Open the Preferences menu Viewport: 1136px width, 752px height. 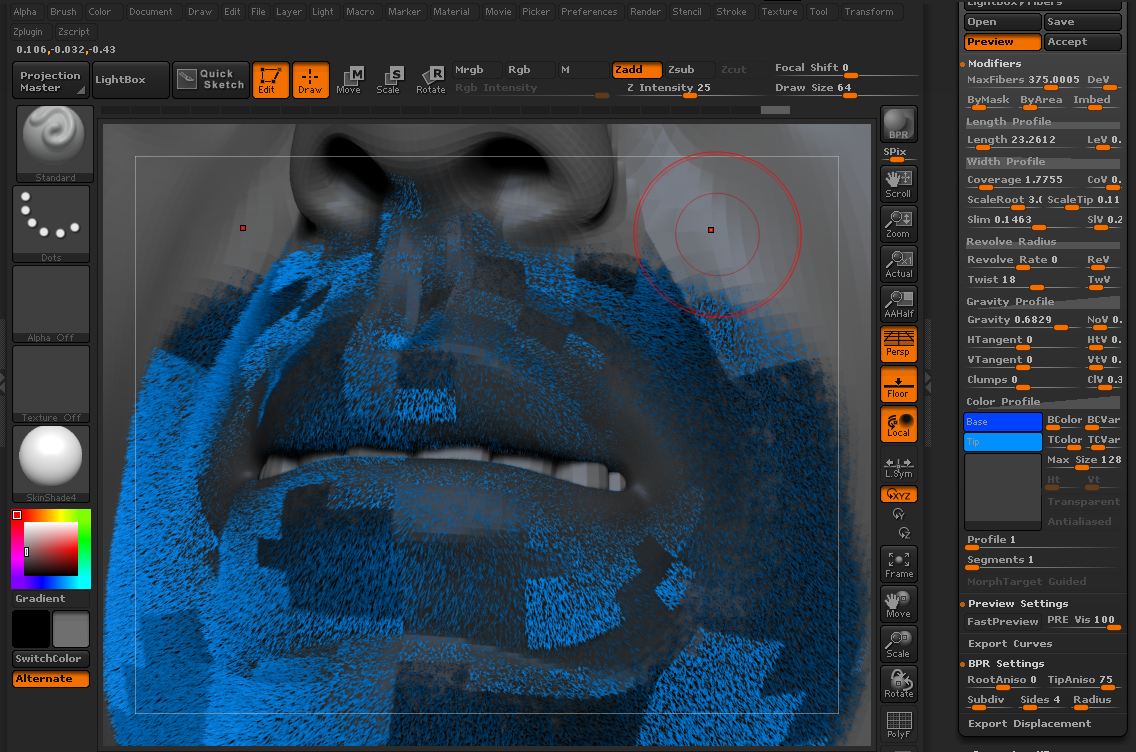[x=589, y=11]
